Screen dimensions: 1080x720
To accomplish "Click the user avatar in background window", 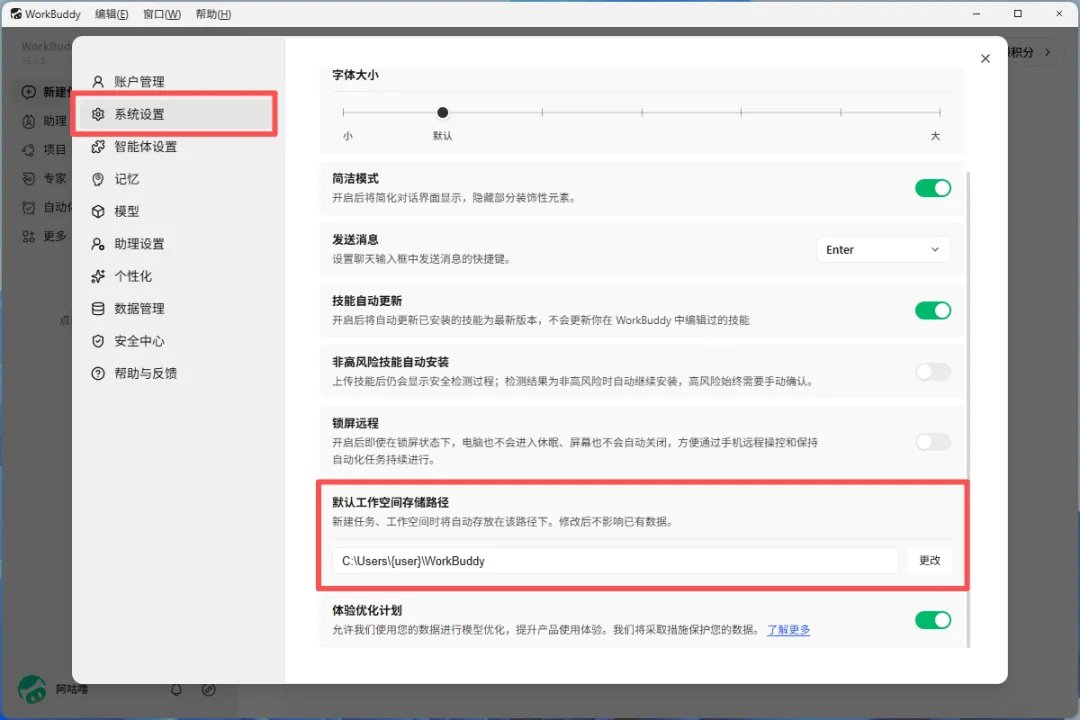I will coord(32,689).
